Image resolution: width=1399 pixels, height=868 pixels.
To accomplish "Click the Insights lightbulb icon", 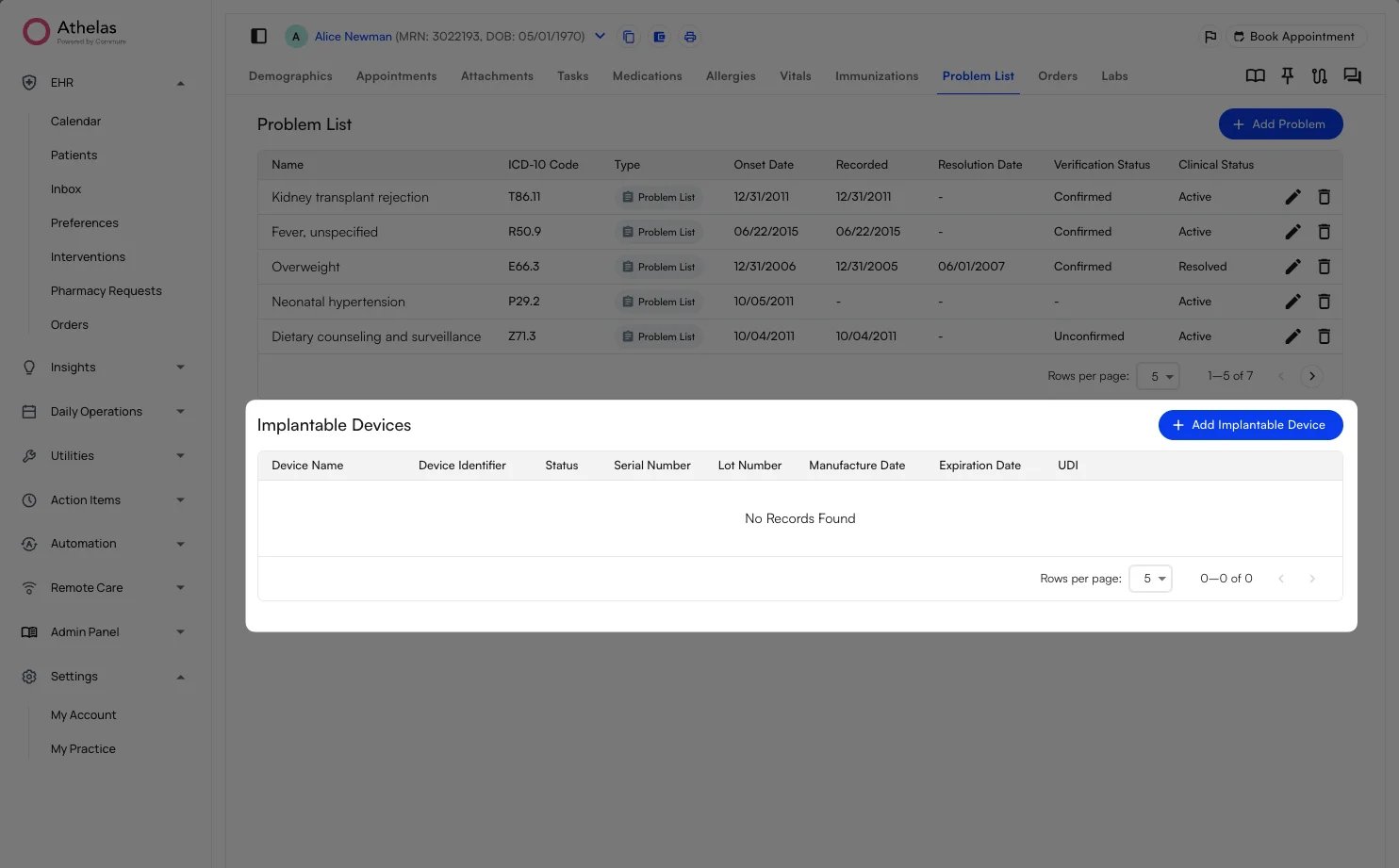I will click(x=29, y=368).
